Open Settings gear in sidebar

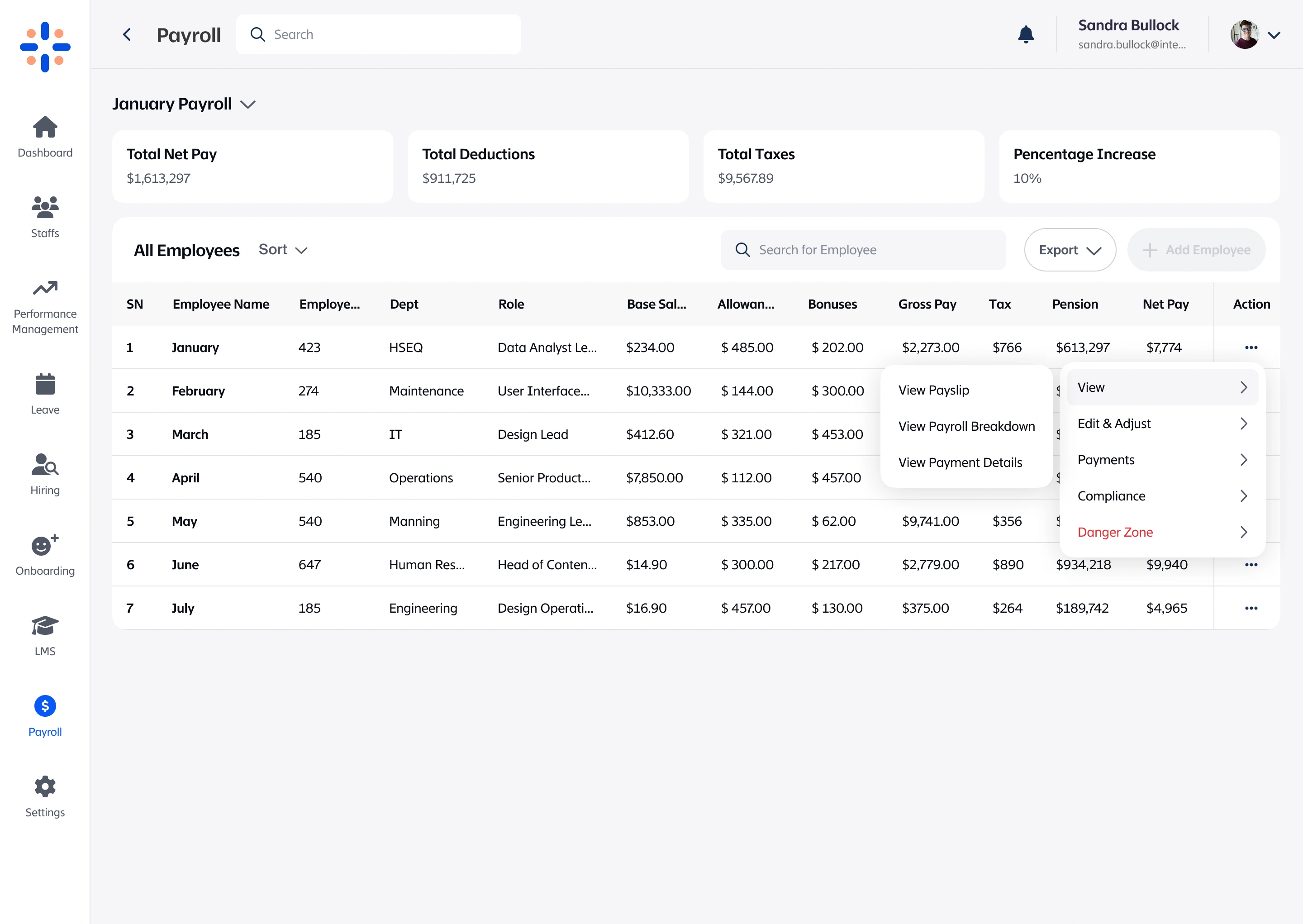[45, 787]
